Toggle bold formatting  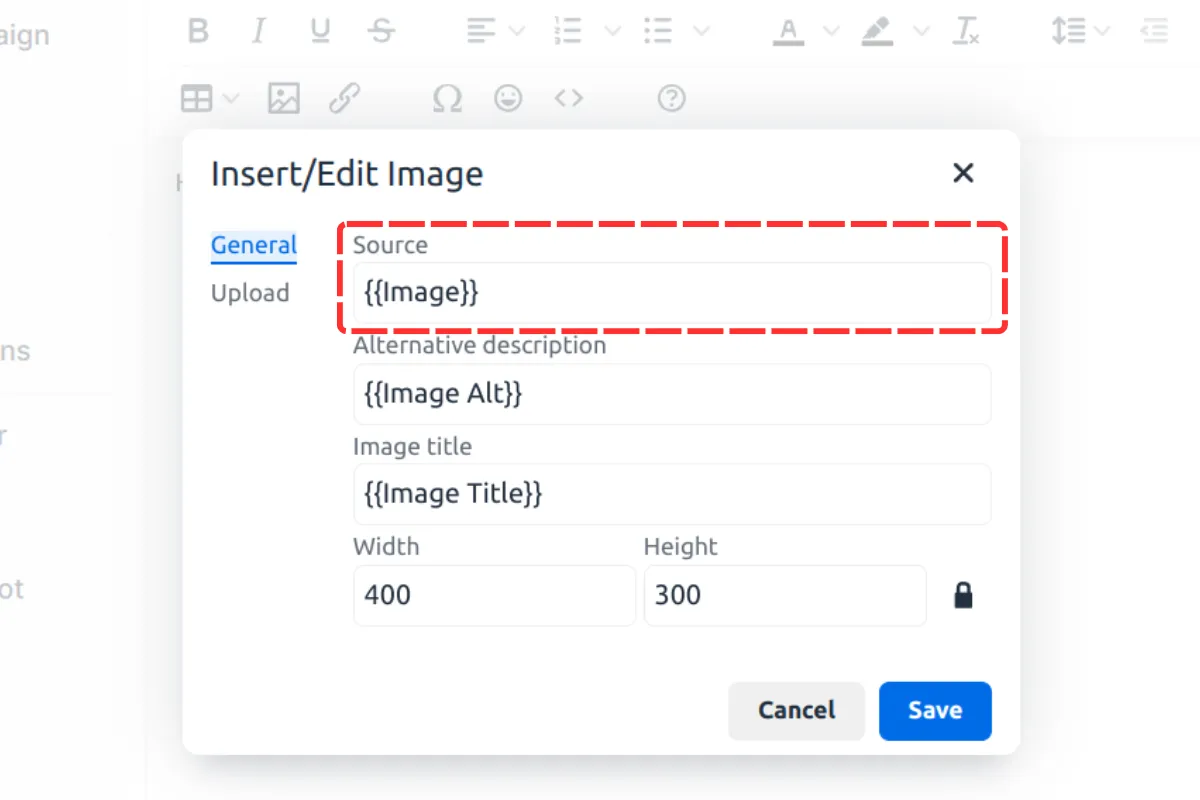197,31
